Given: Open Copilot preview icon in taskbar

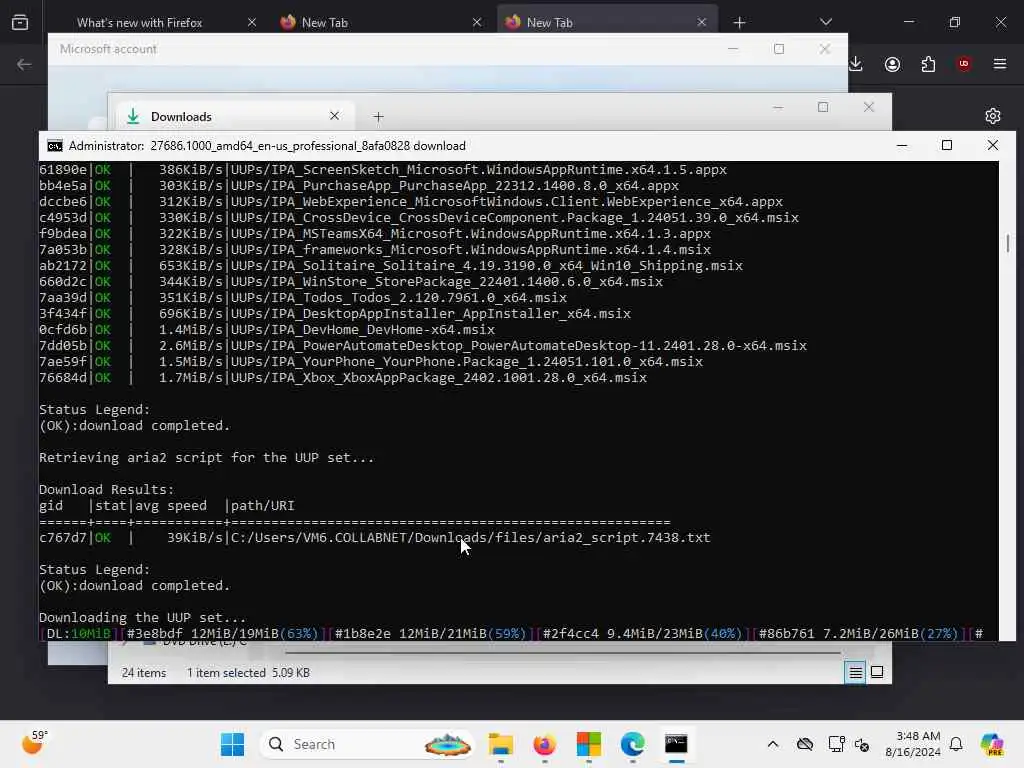Looking at the screenshot, I should pyautogui.click(x=992, y=744).
